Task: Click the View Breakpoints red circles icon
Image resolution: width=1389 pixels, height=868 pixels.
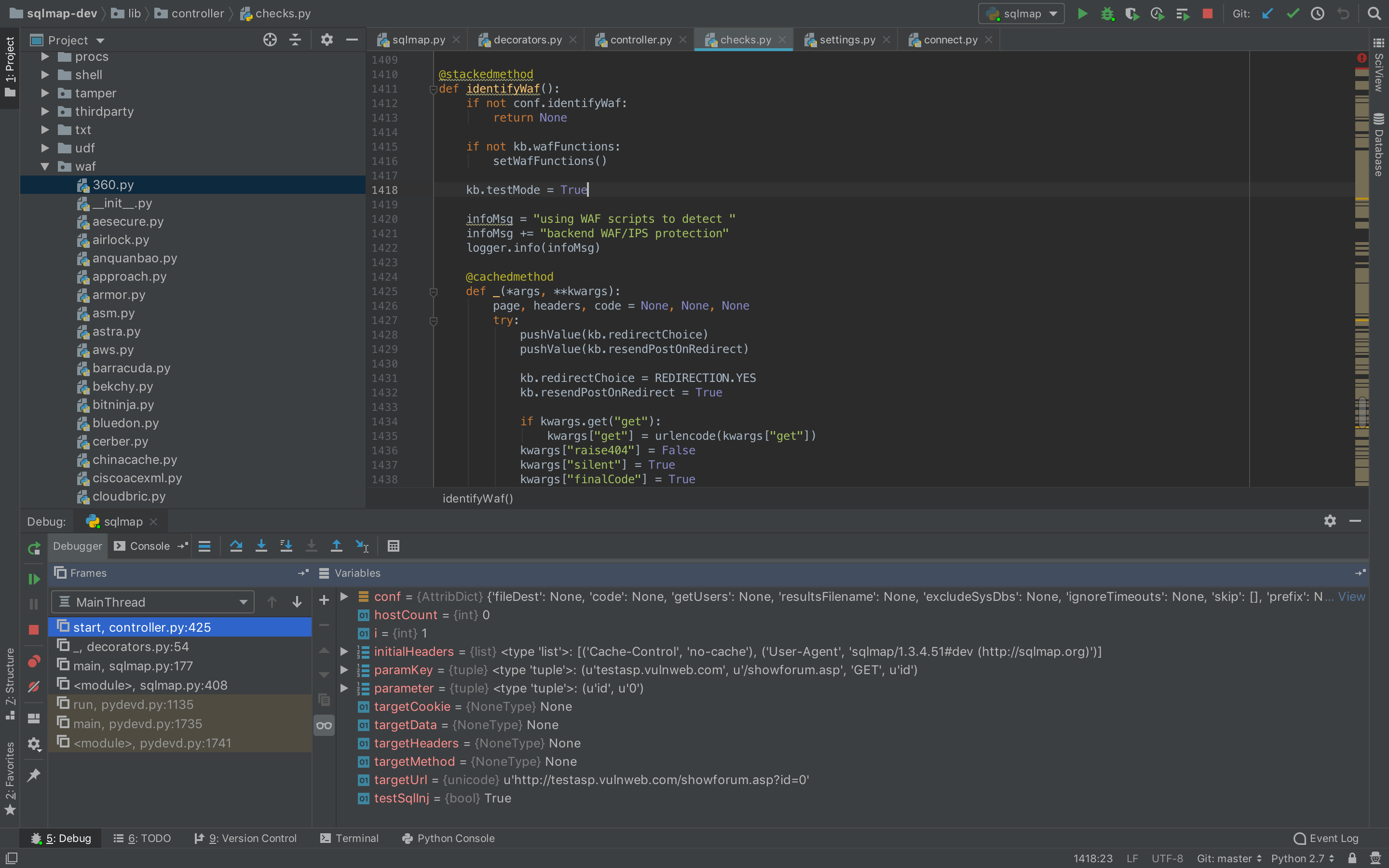Action: tap(34, 661)
